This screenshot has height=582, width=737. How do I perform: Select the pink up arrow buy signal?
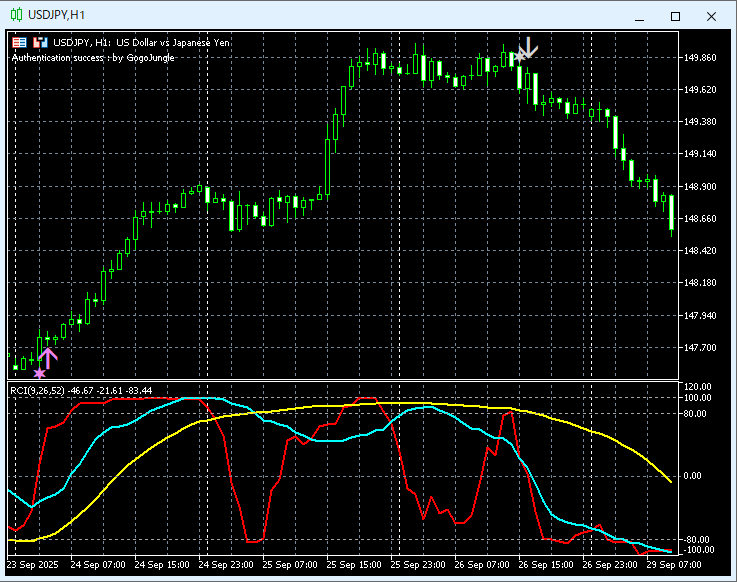pos(48,356)
